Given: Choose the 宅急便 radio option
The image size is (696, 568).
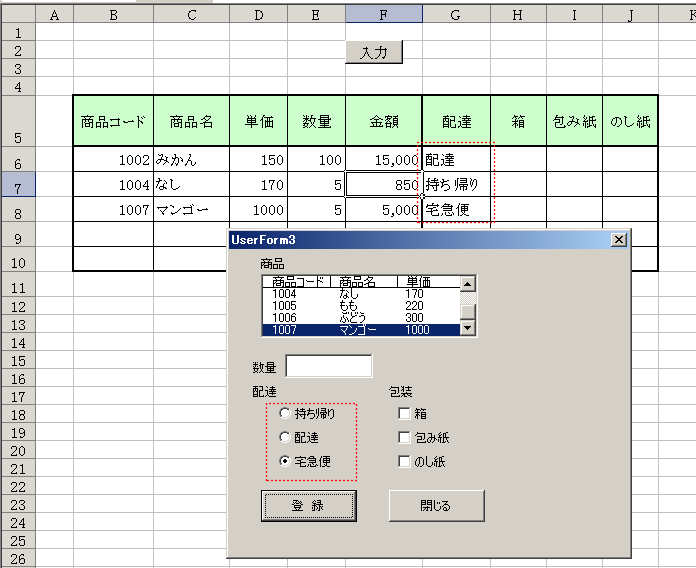Looking at the screenshot, I should click(x=286, y=461).
